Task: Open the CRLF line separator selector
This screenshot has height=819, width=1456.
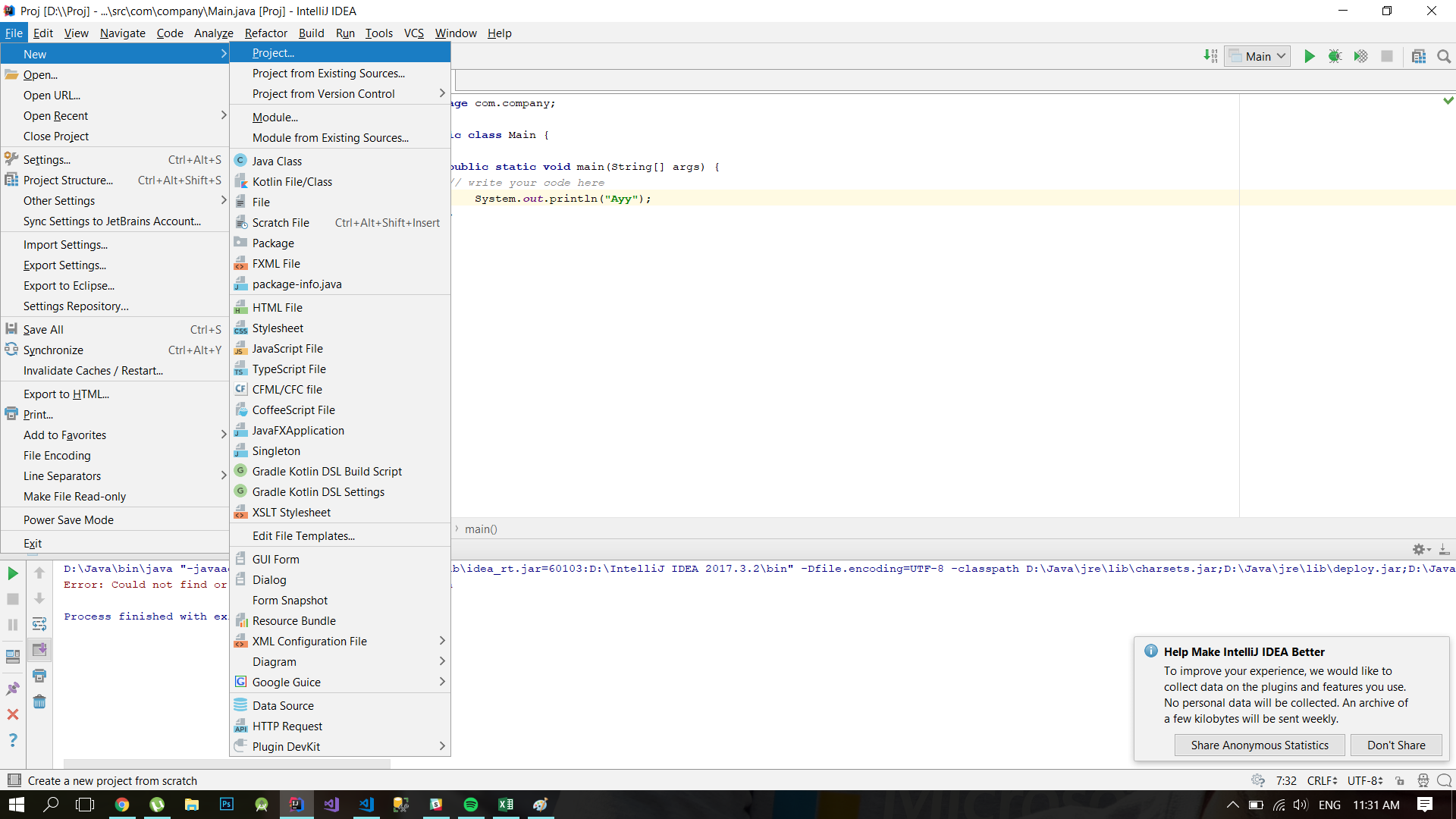Action: click(x=1322, y=780)
